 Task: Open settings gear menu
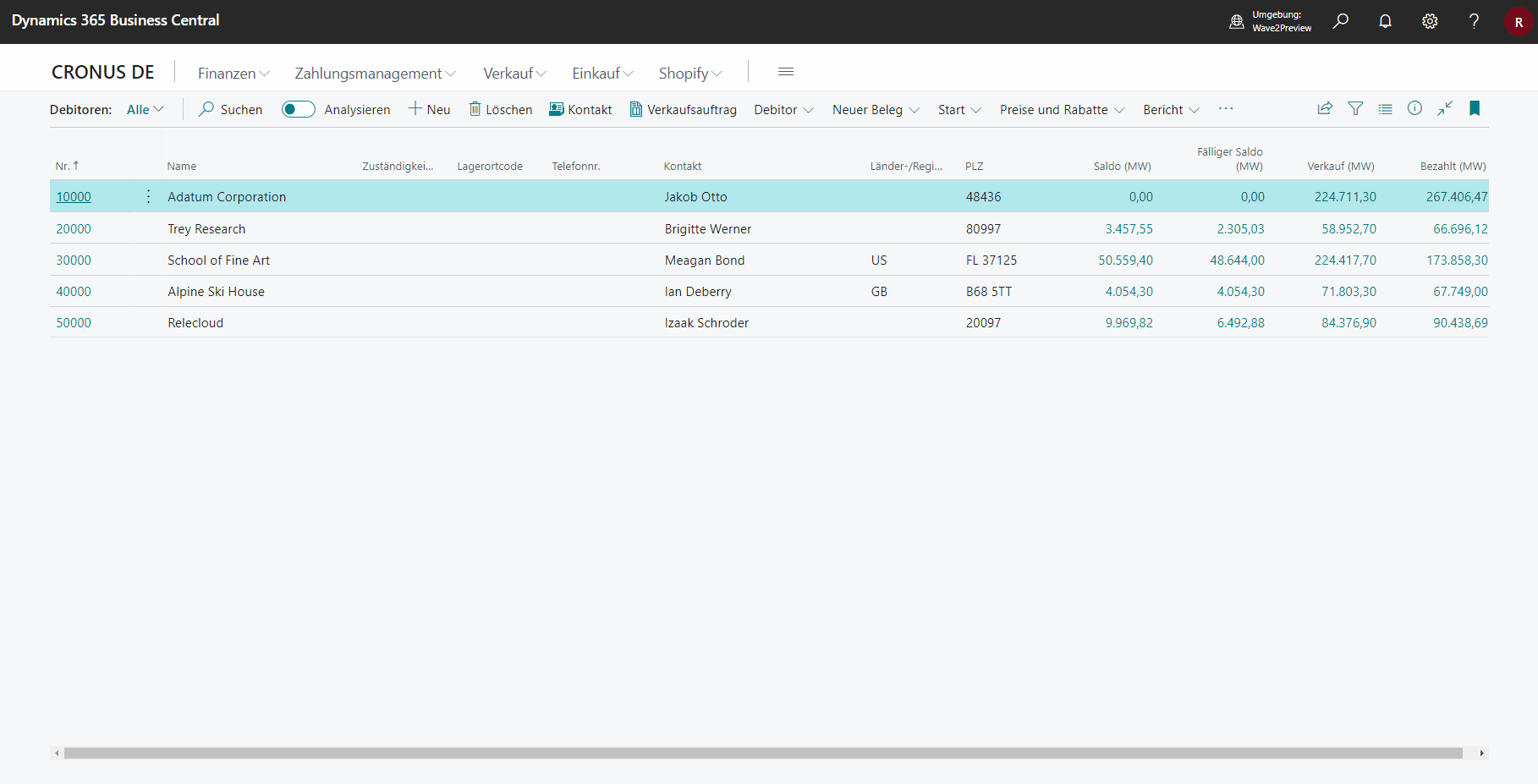(1430, 21)
